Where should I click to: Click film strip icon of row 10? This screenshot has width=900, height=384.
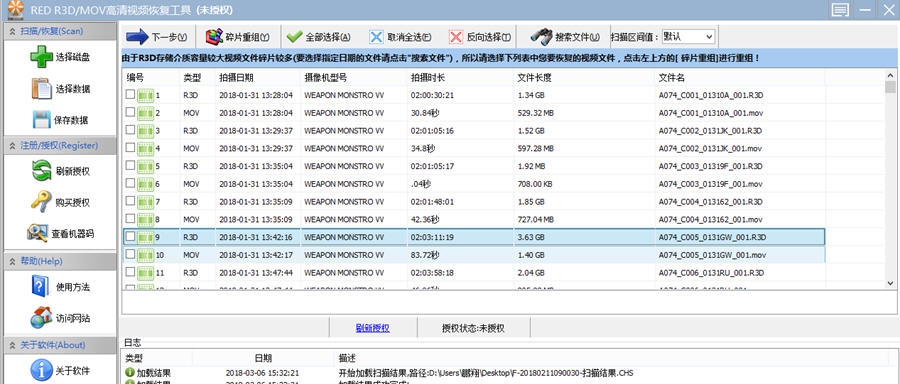click(x=146, y=255)
